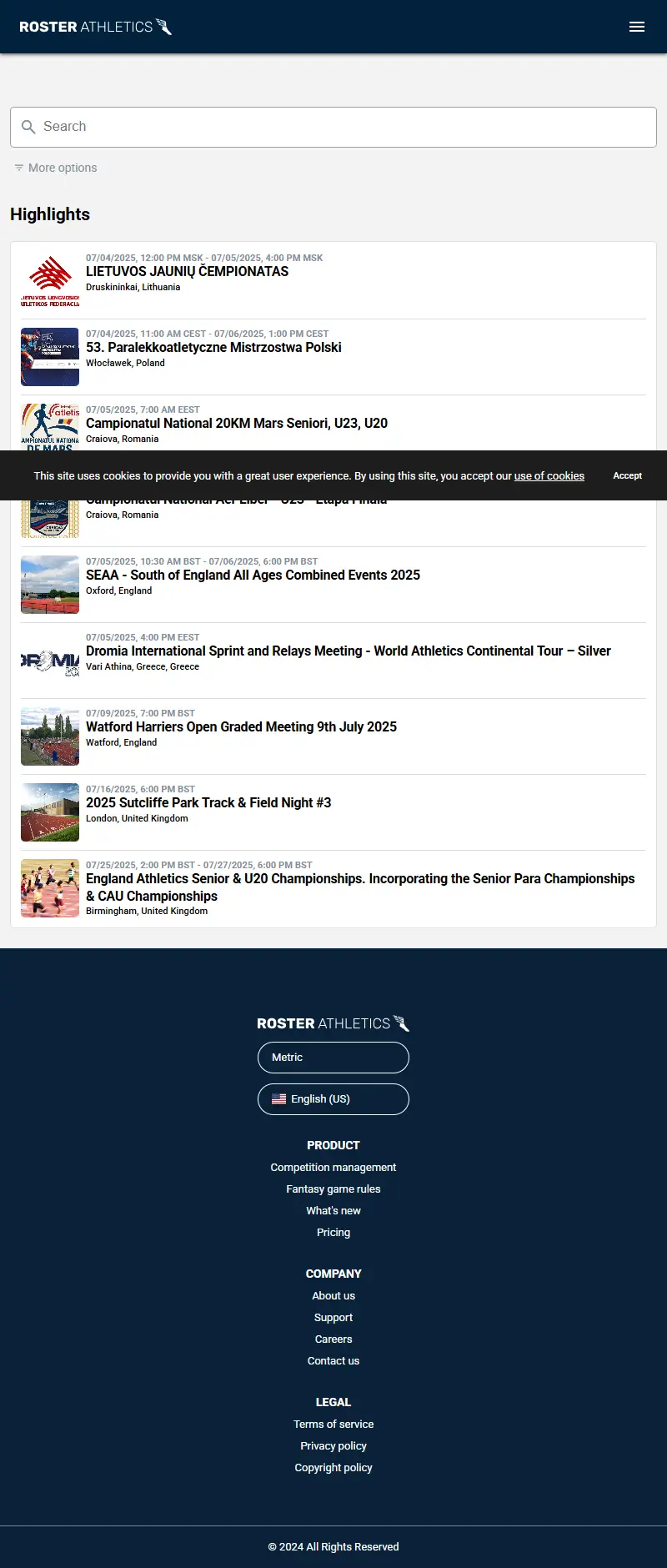667x1568 pixels.
Task: Click England Athletics Championships thumbnail
Action: point(50,888)
